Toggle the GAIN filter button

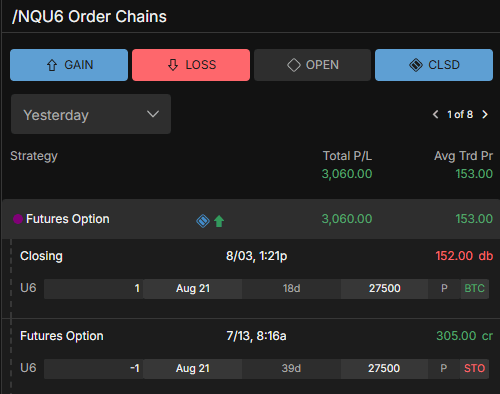[x=69, y=65]
